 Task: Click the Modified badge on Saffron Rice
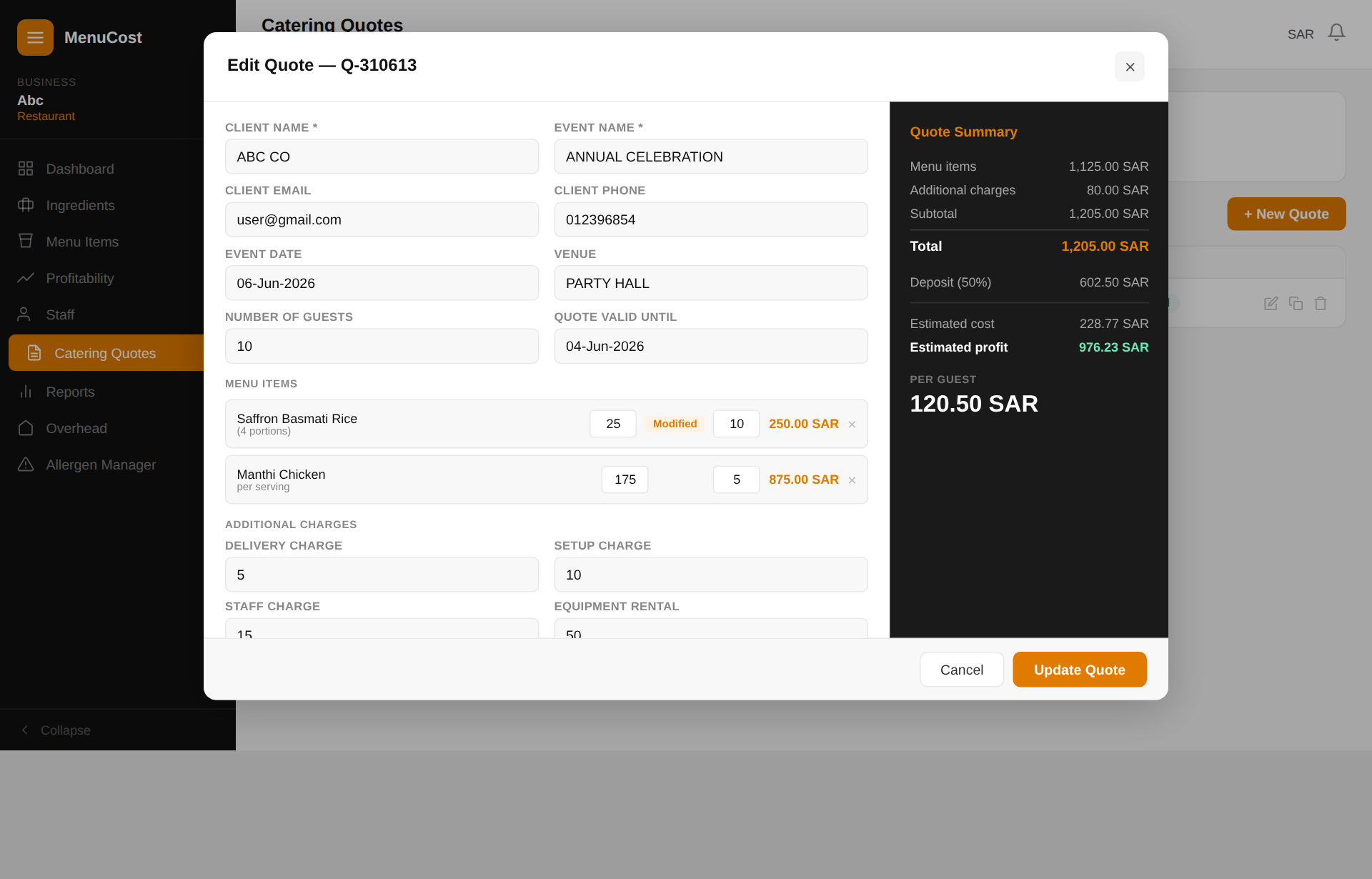click(675, 424)
